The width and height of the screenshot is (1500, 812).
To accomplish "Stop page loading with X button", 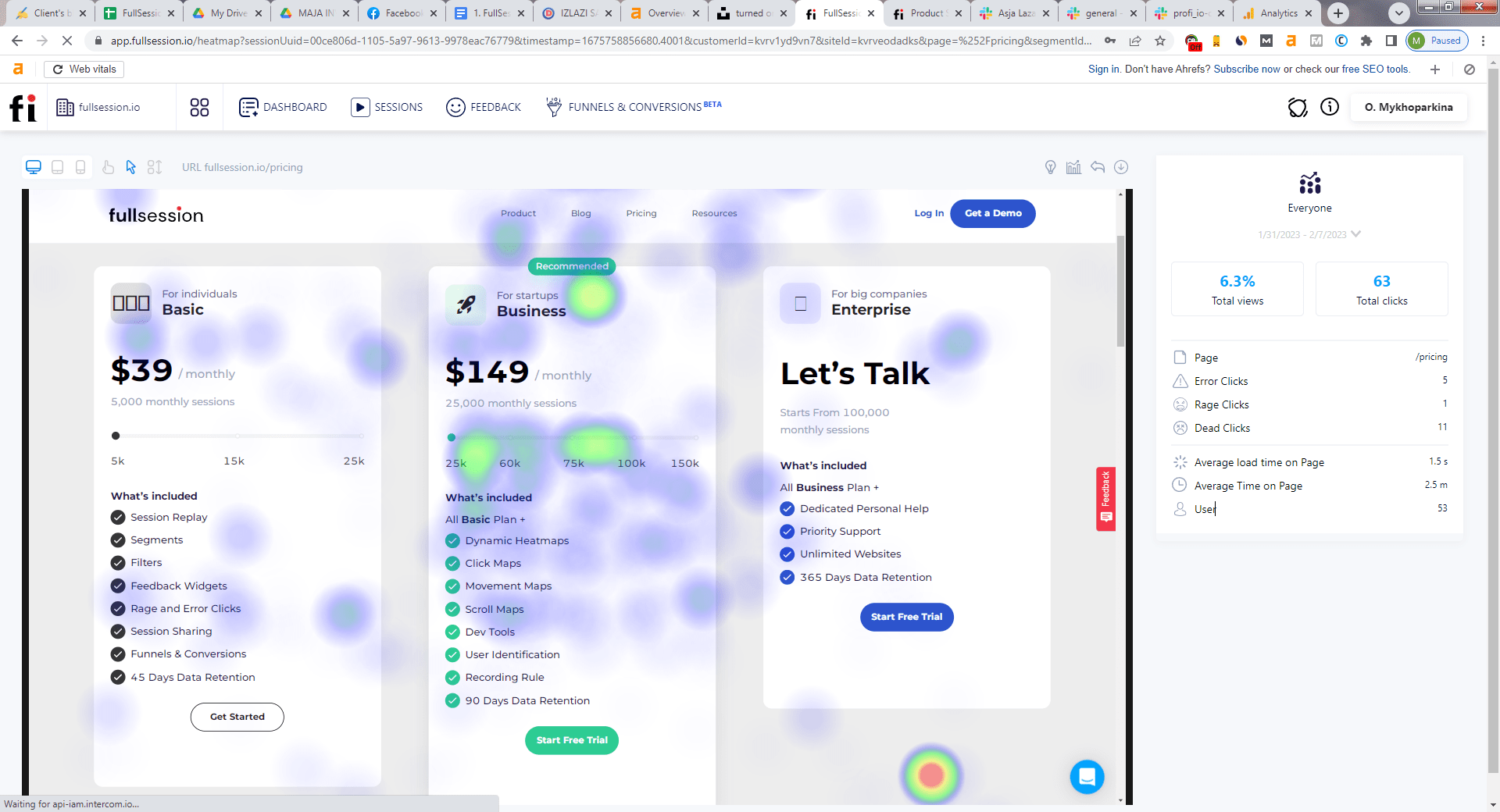I will [67, 41].
